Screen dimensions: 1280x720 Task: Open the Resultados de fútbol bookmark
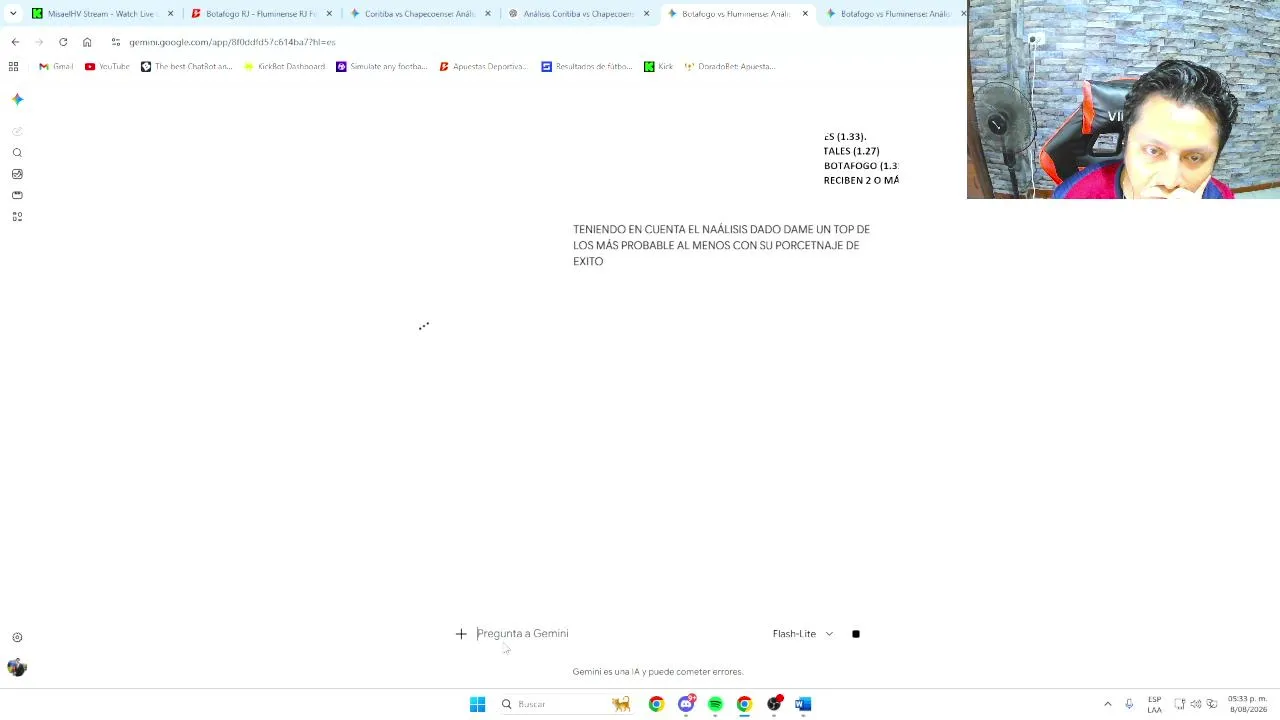587,66
